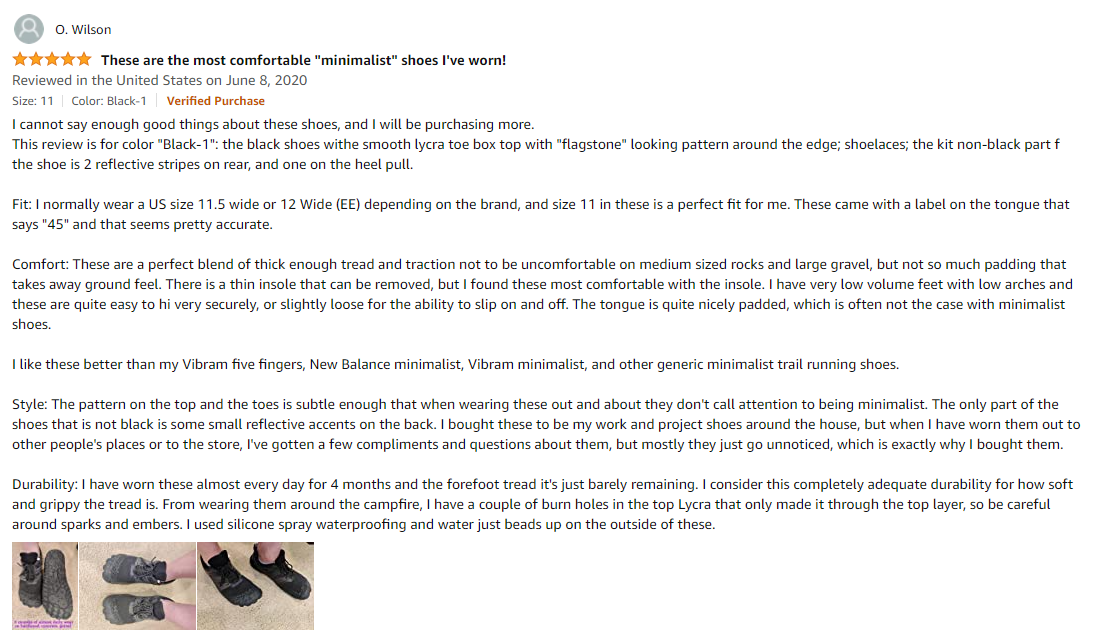Click the Vibram five fingers comparison sentence
This screenshot has width=1094, height=643.
point(455,364)
